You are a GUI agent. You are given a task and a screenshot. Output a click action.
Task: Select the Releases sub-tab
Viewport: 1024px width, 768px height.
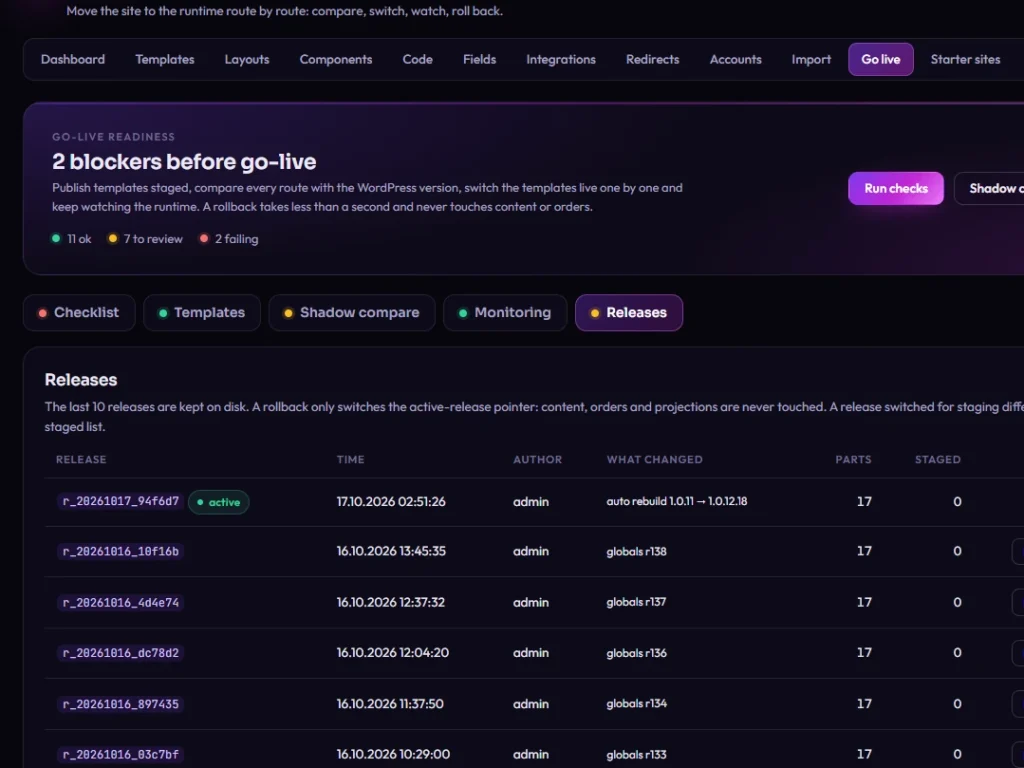[x=629, y=313]
